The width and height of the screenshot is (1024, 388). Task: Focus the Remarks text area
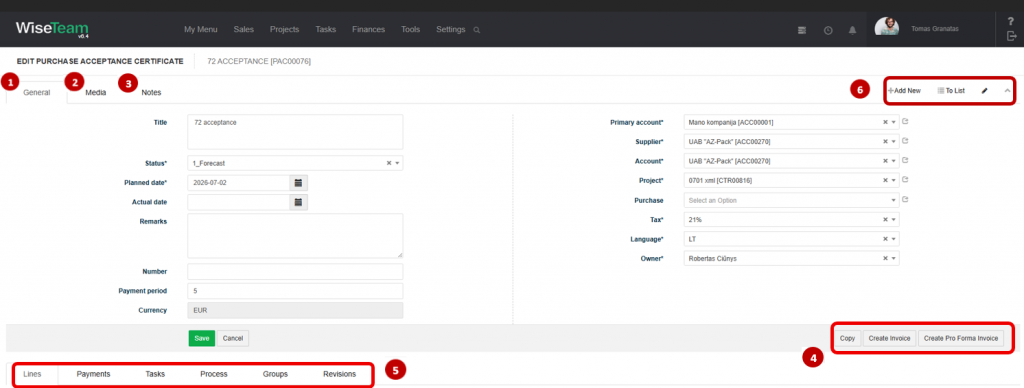tap(295, 236)
